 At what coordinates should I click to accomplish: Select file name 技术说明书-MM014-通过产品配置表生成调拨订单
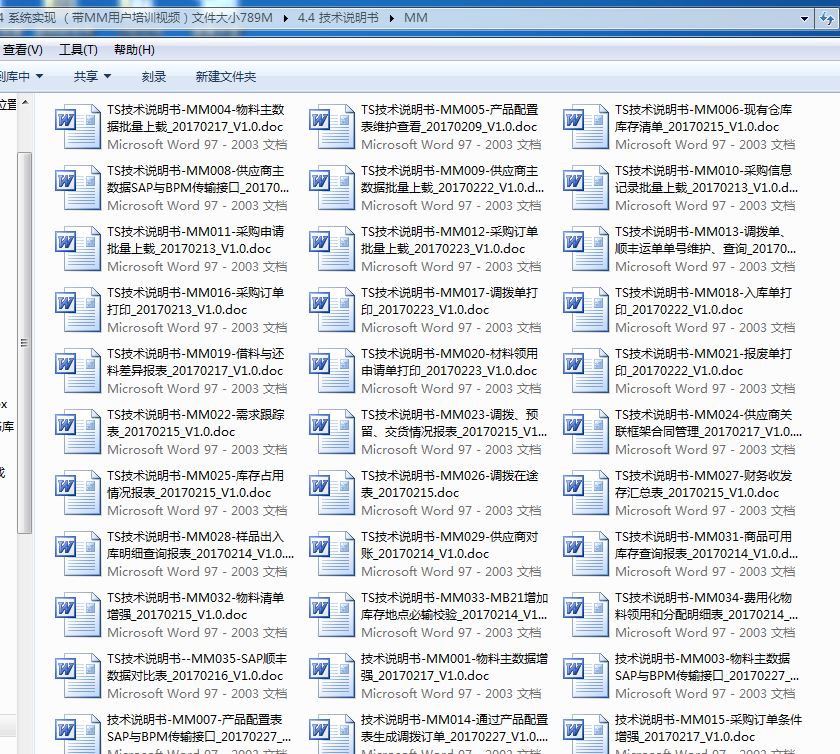(454, 728)
